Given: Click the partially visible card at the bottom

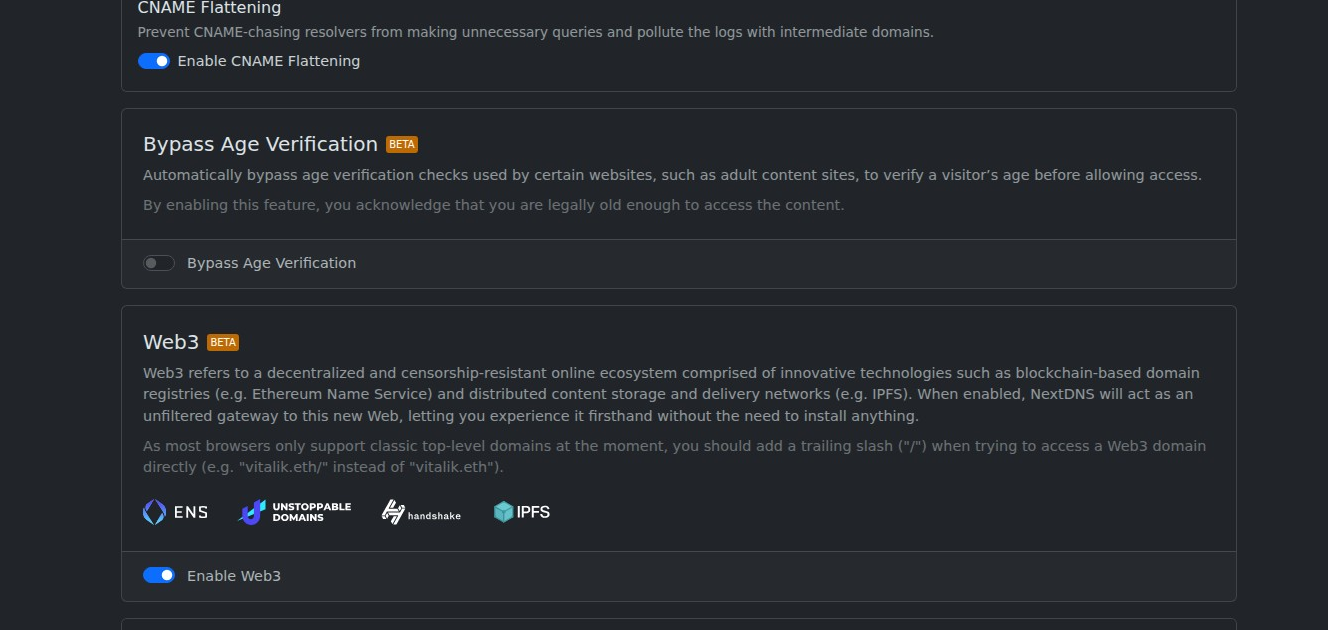Looking at the screenshot, I should (679, 627).
